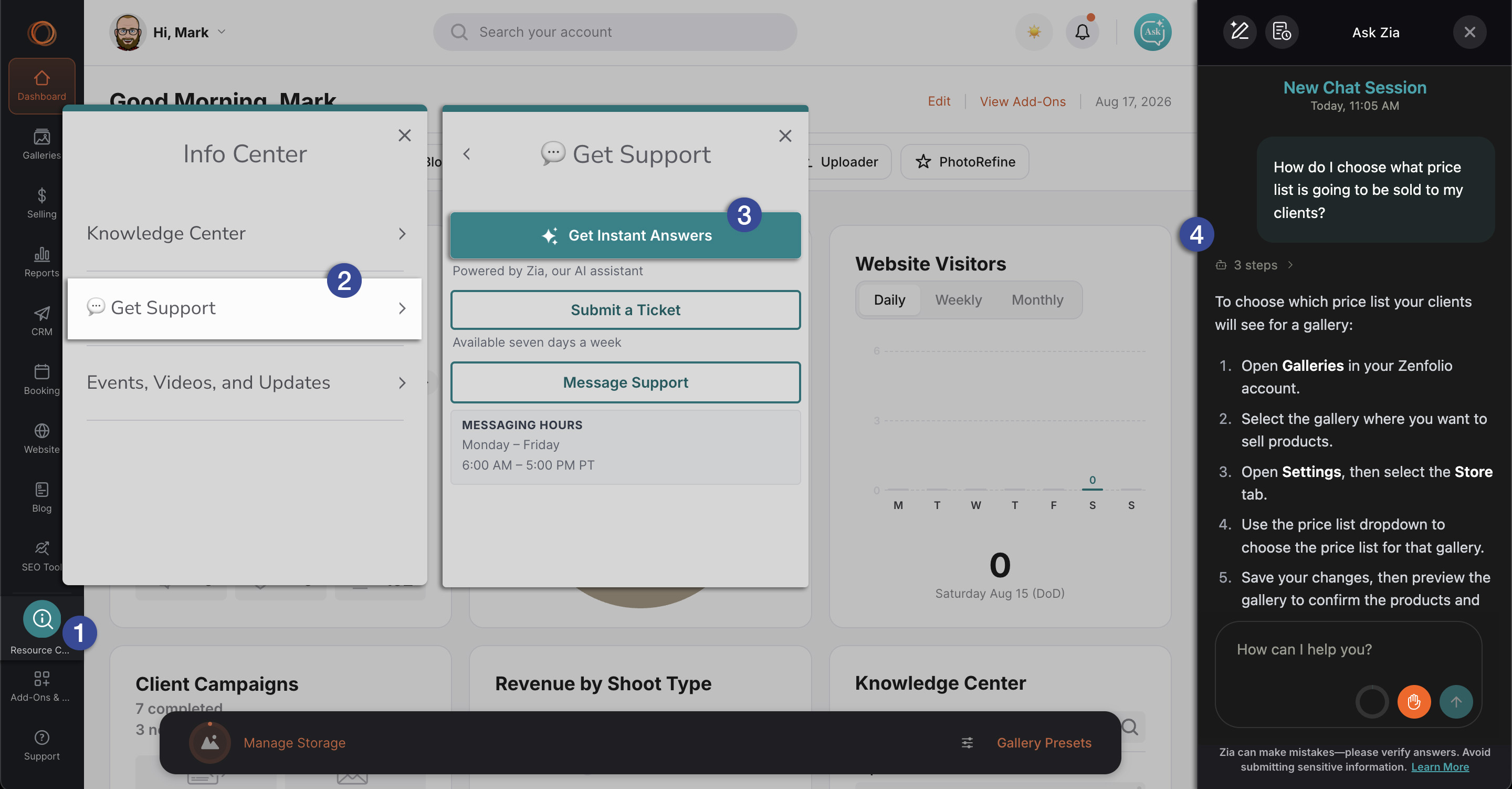Viewport: 1512px width, 789px height.
Task: Expand Knowledge Center in Info Center
Action: (245, 233)
